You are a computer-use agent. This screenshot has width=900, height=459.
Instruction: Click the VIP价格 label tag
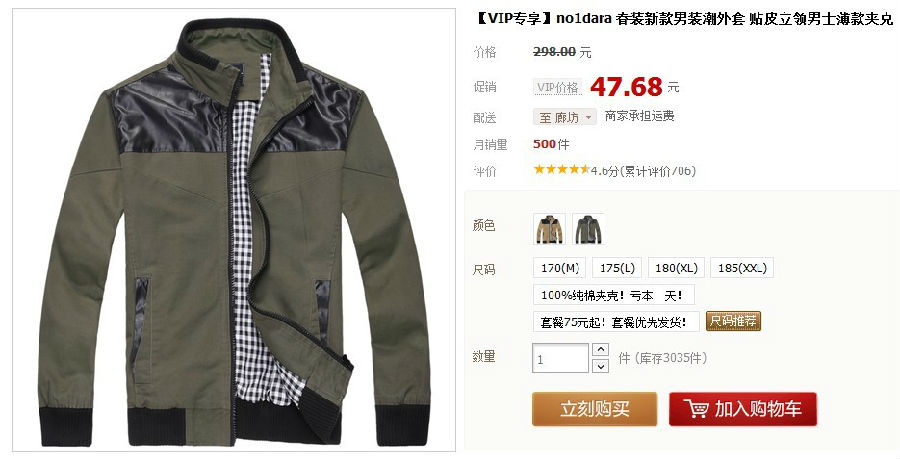click(557, 87)
